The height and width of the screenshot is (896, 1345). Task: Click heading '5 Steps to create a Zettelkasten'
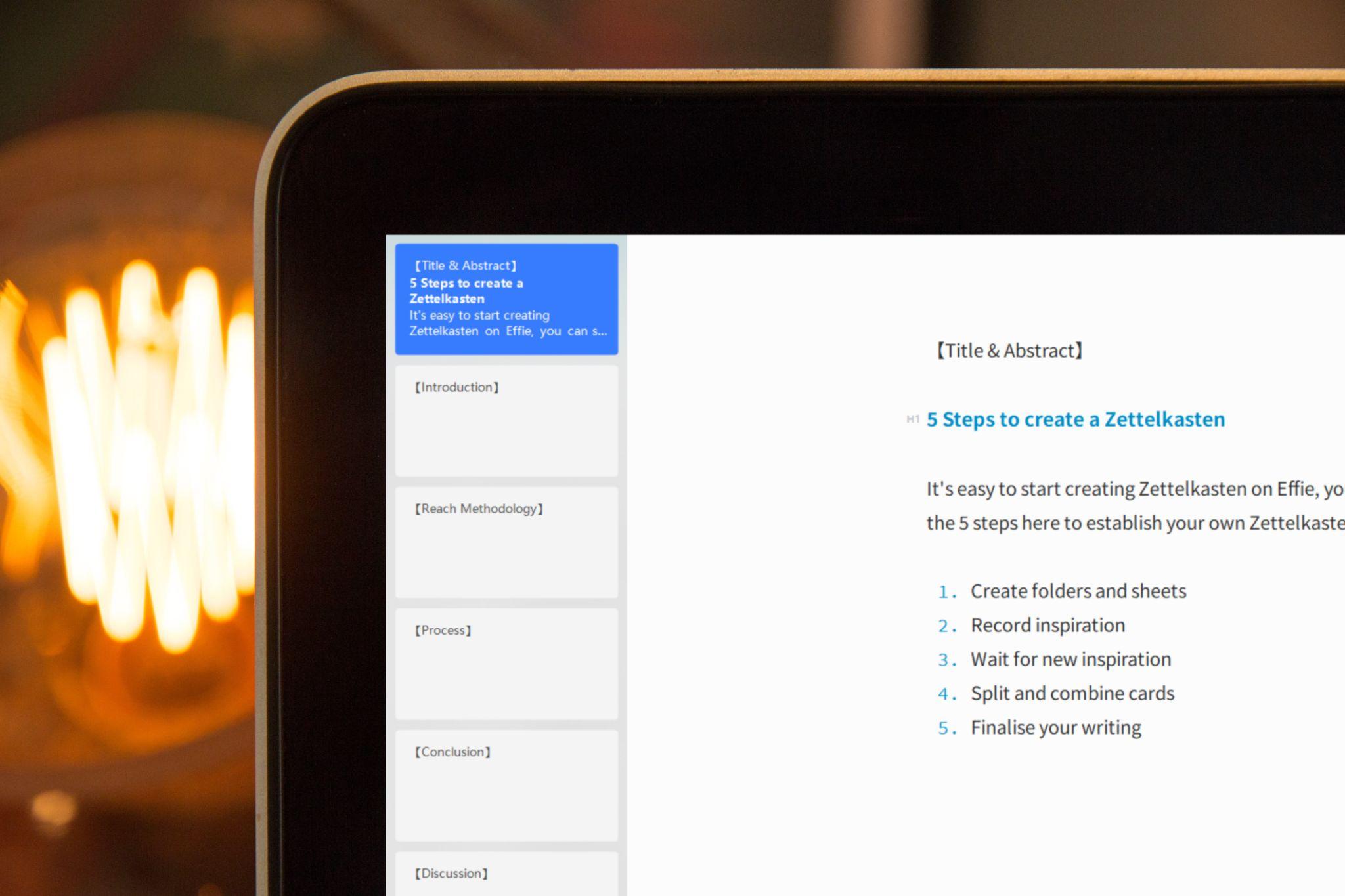[1076, 419]
